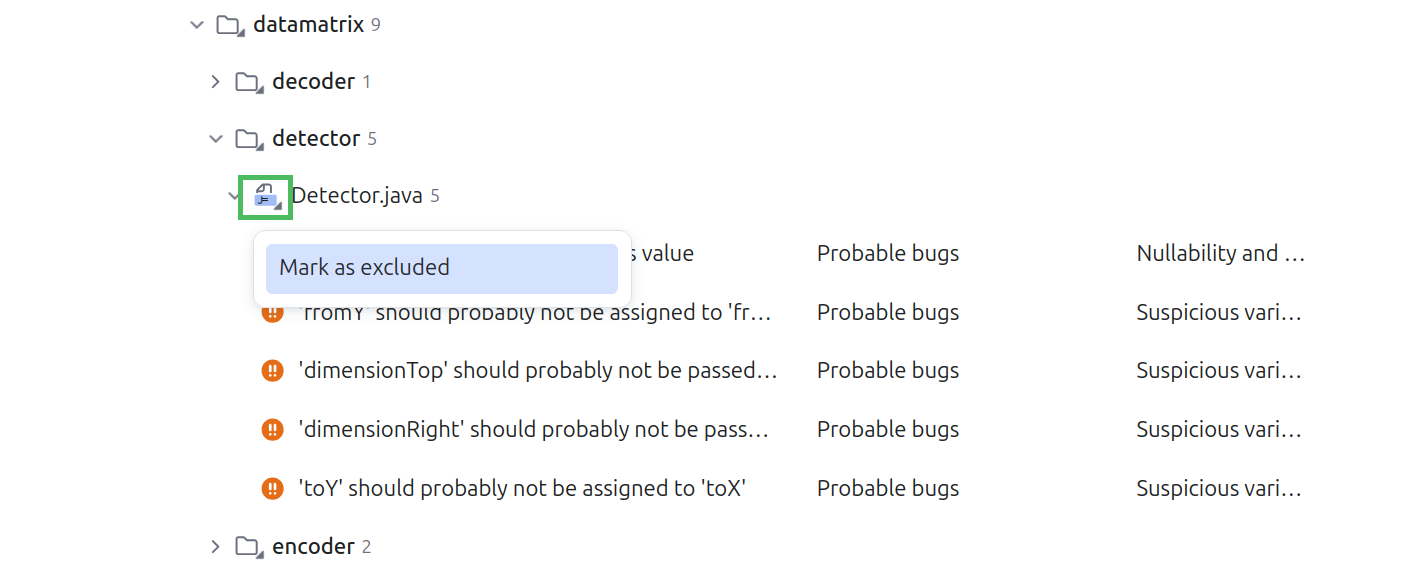Viewport: 1412px width, 570px height.
Task: Click warning icon beside 'dimensionRight' issue
Action: (x=272, y=430)
